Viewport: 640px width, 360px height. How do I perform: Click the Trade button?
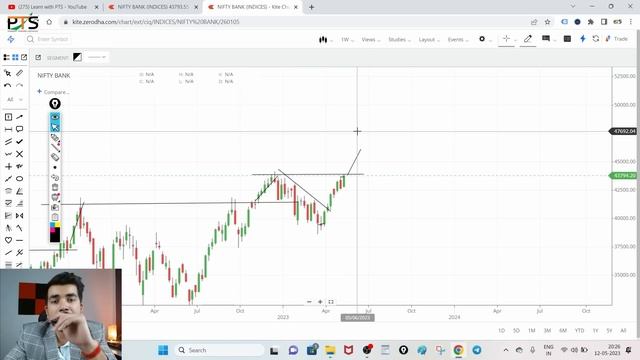tap(617, 39)
